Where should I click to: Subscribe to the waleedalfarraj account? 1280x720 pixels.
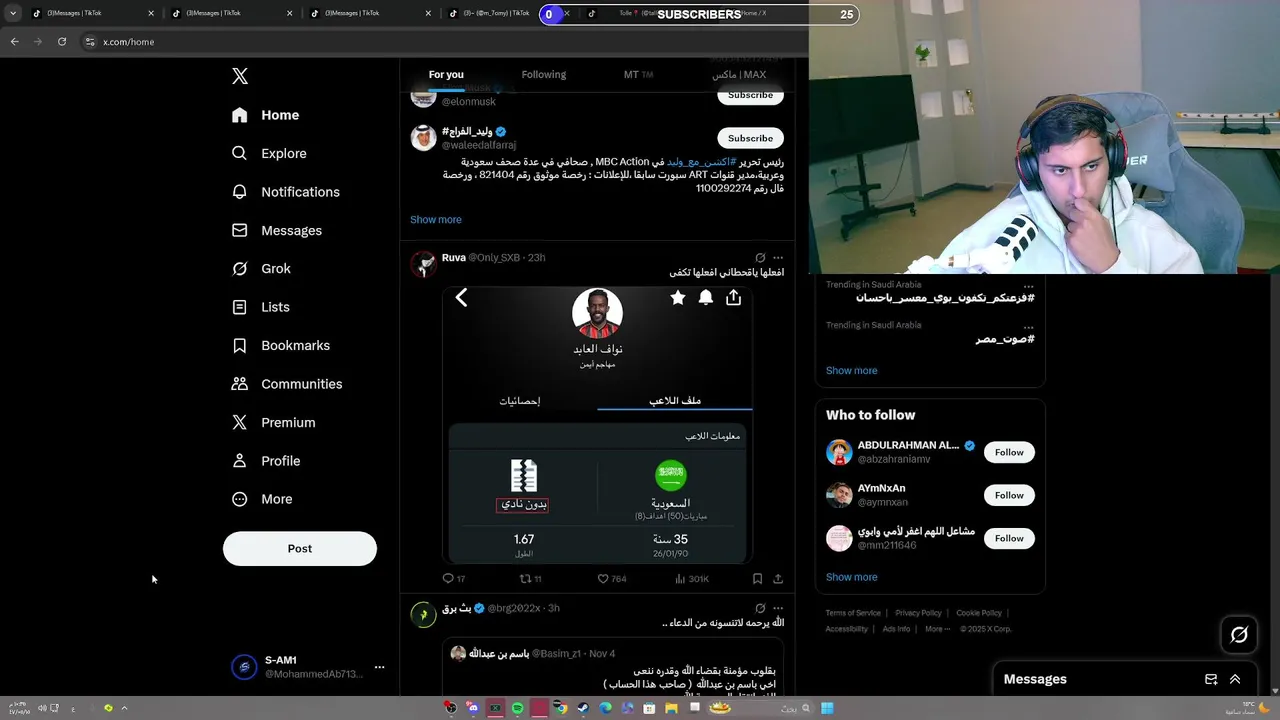click(x=750, y=138)
